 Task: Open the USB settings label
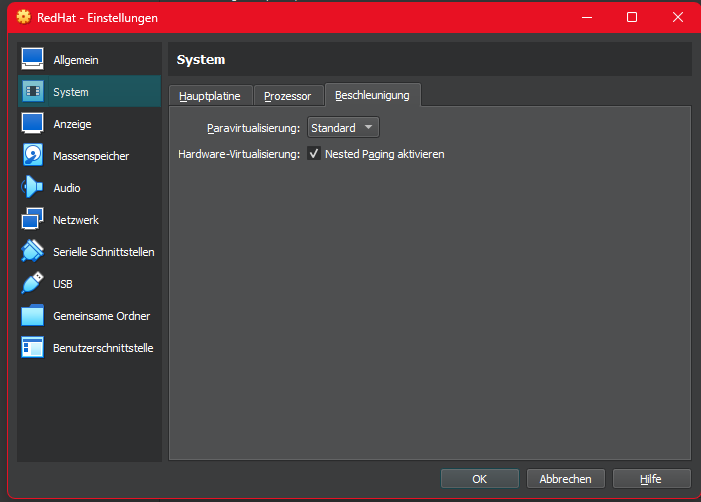tap(63, 284)
